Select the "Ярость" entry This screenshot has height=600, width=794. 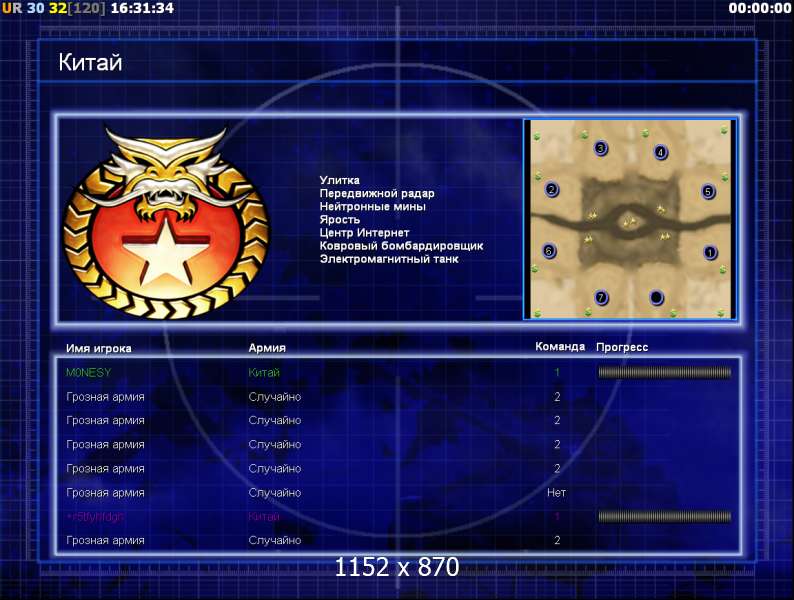339,220
